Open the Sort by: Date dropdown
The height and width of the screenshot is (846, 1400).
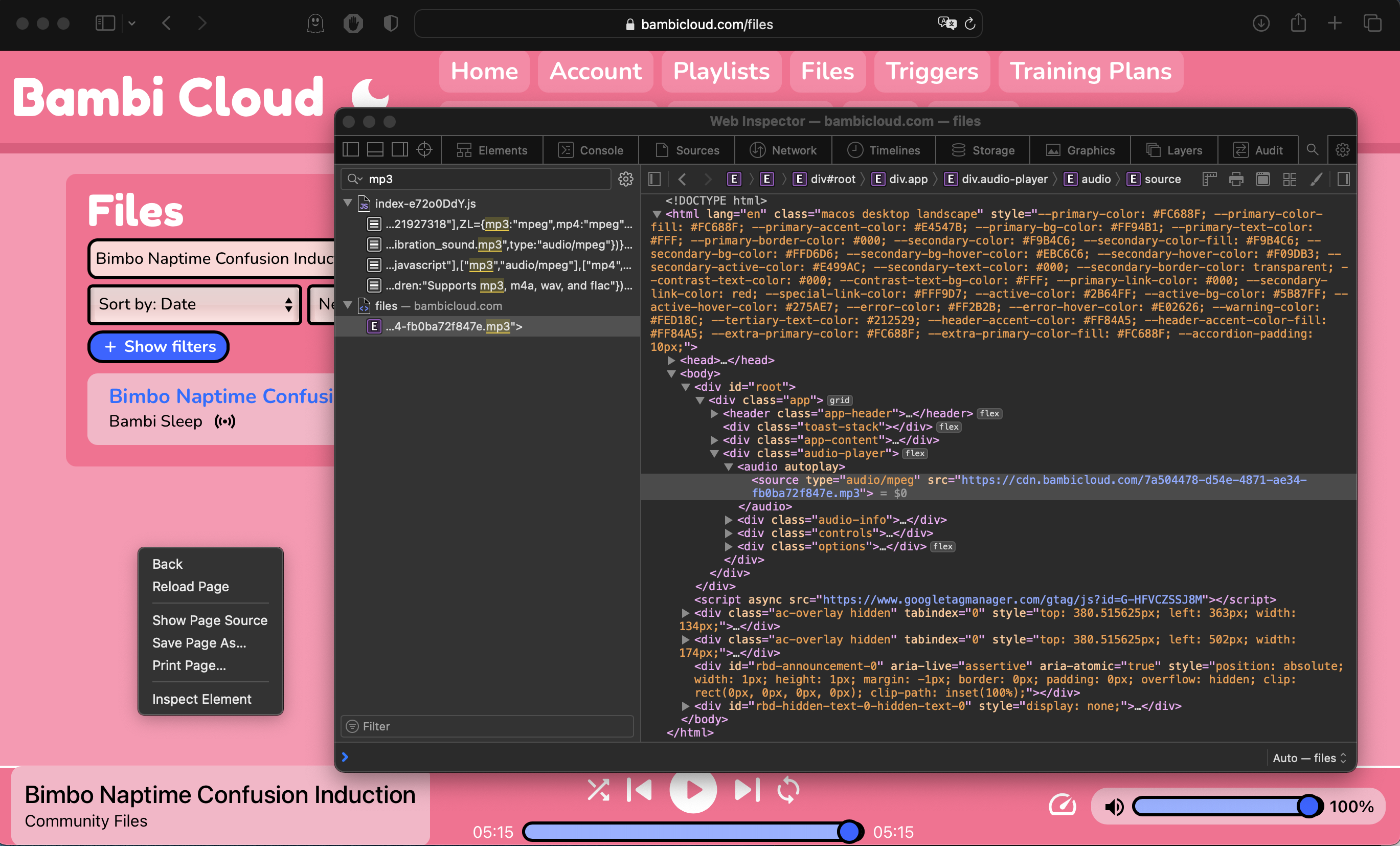[x=194, y=304]
